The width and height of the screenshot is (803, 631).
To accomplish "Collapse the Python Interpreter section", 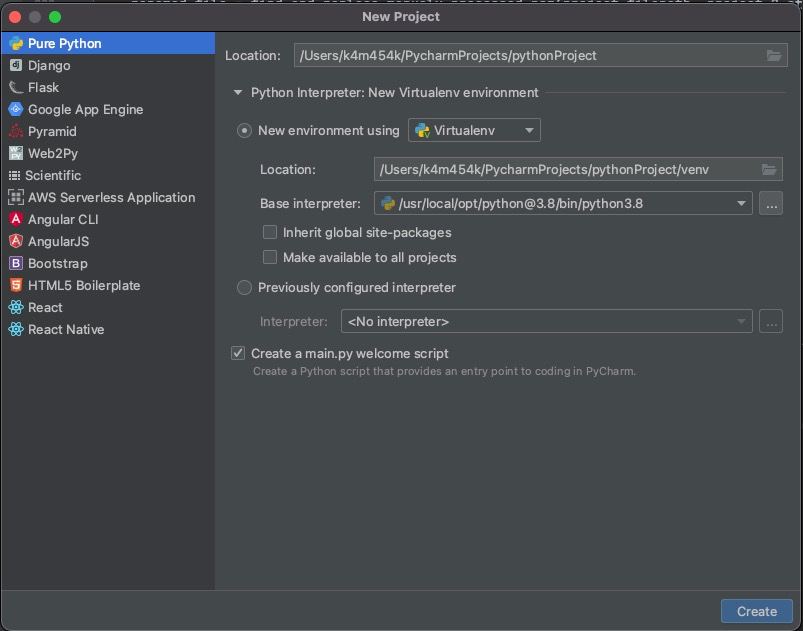I will [238, 93].
